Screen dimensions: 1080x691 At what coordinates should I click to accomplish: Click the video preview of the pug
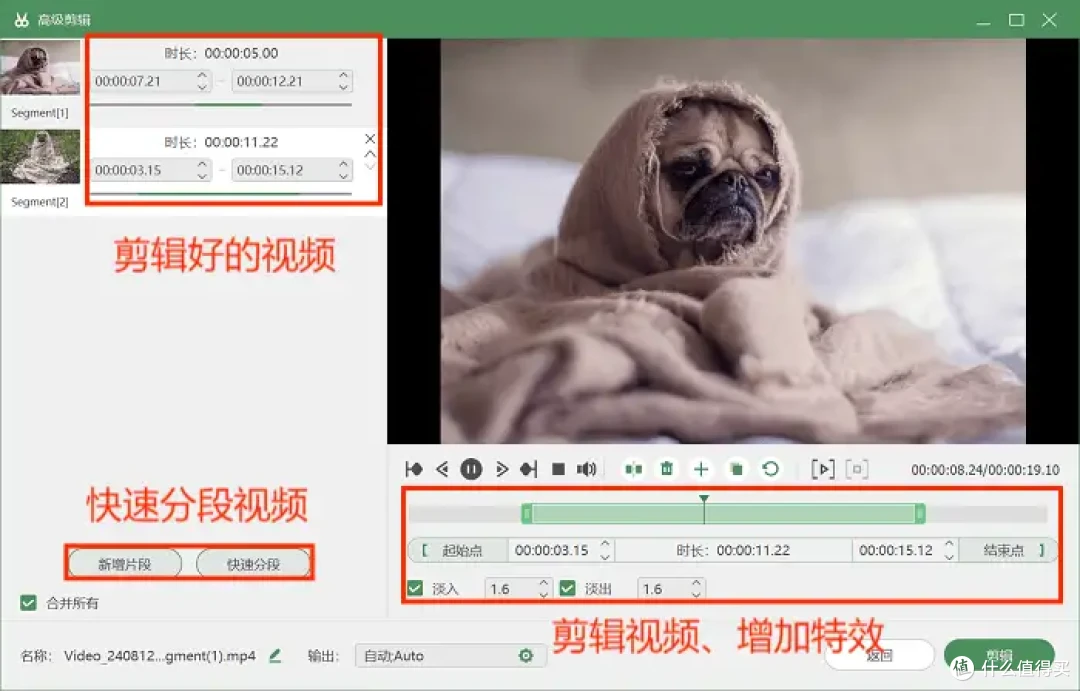point(733,240)
